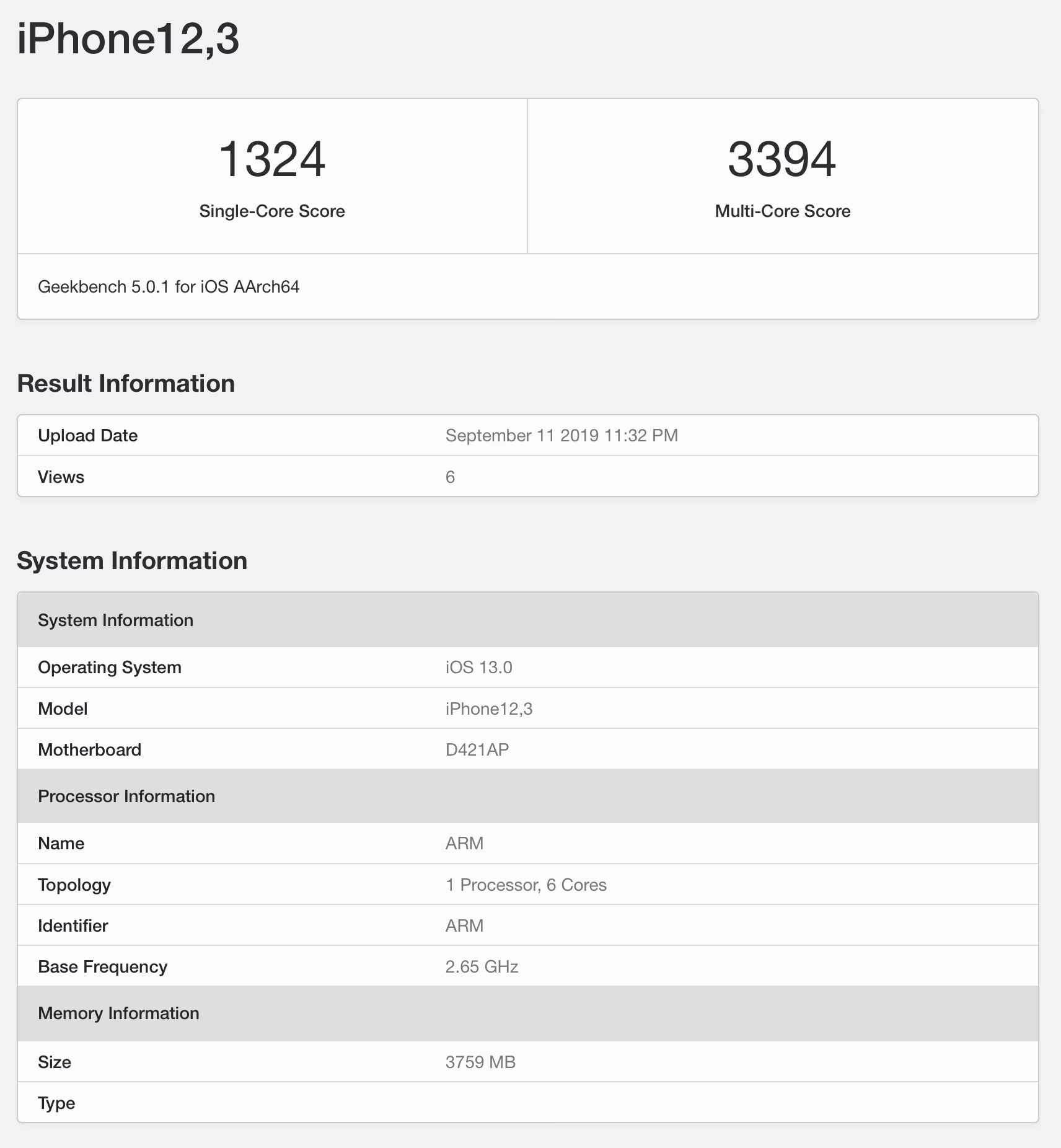Click the Upload Date row
Screen dimensions: 1061x1148
tap(87, 435)
